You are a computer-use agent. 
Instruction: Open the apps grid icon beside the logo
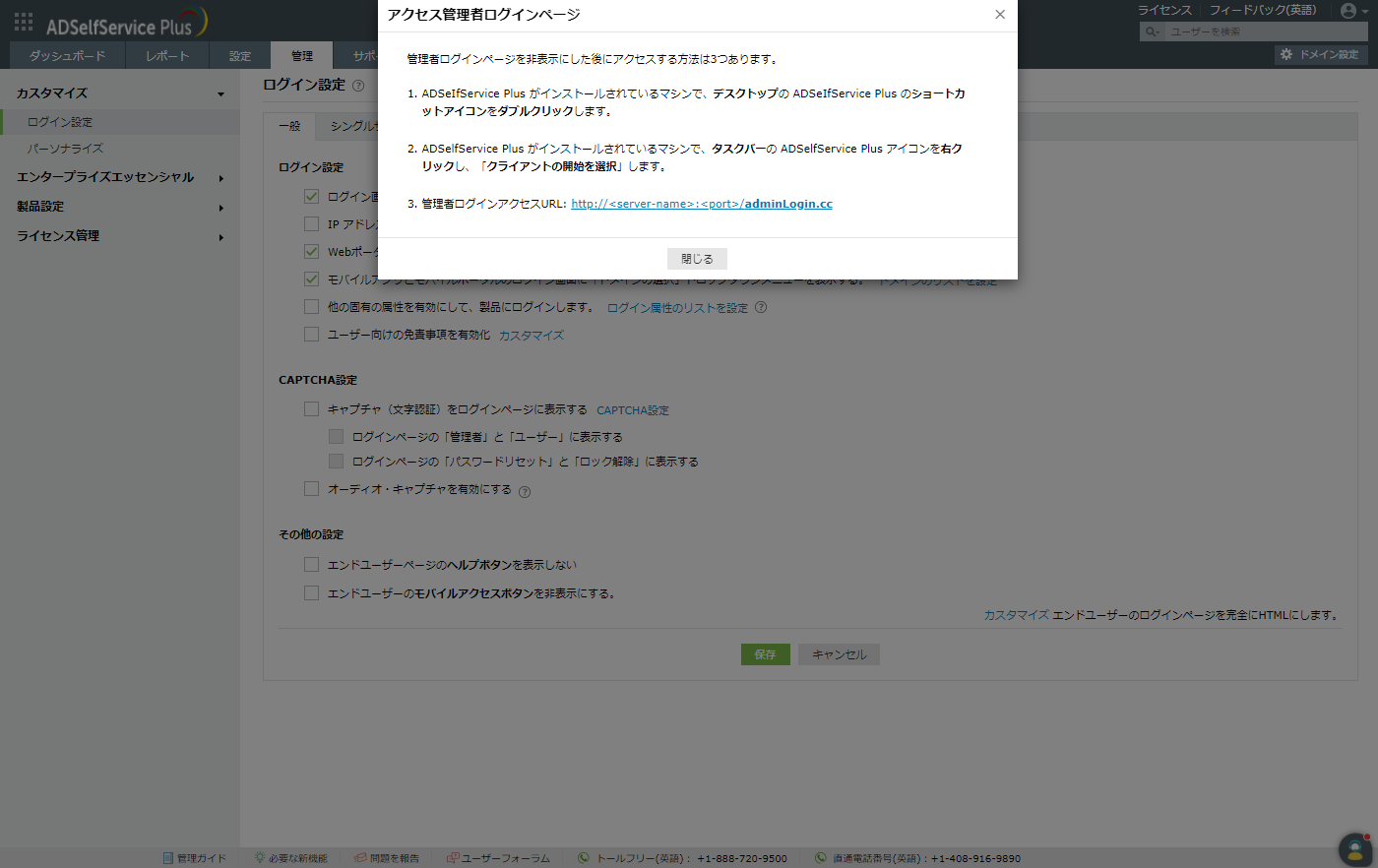(24, 22)
